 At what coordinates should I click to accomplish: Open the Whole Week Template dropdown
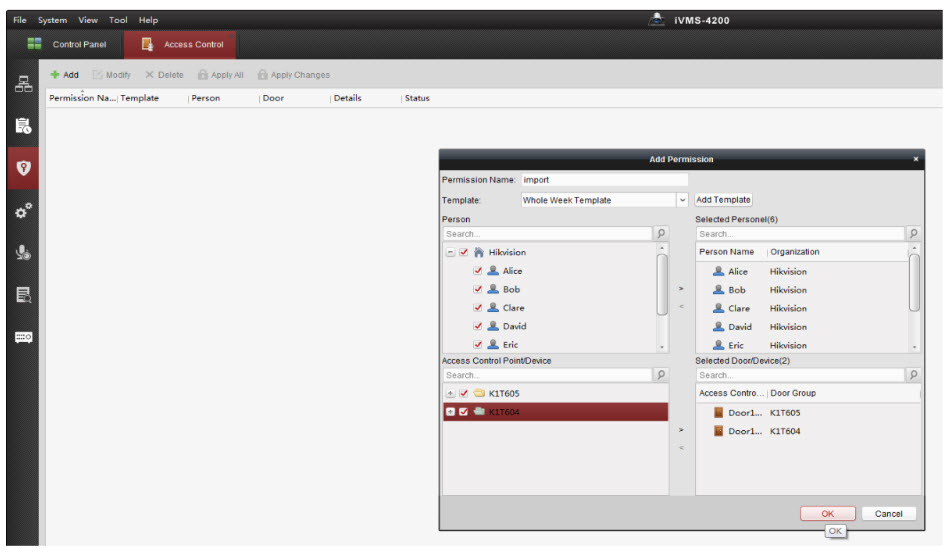click(x=683, y=200)
